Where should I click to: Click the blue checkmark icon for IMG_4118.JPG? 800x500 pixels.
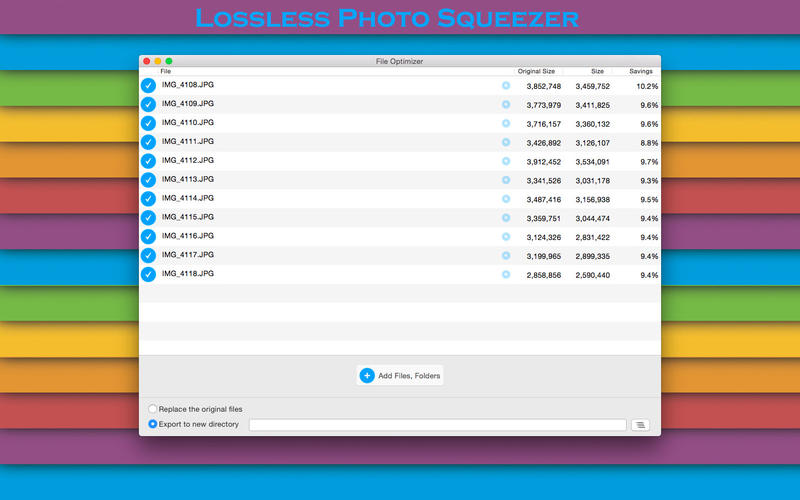[x=148, y=274]
